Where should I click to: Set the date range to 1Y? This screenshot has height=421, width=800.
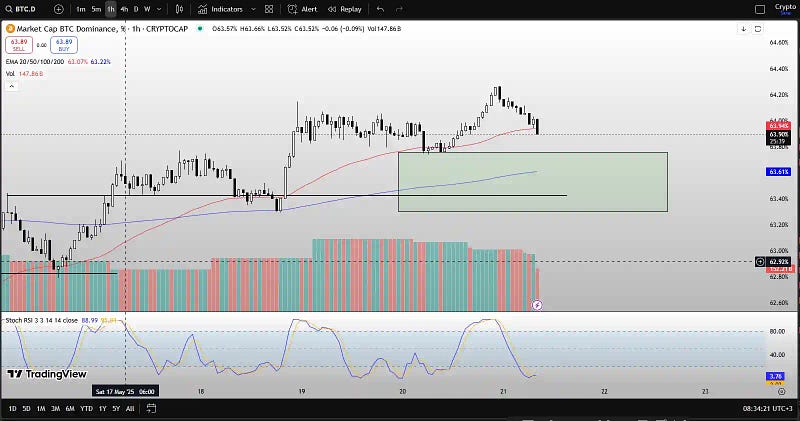(x=103, y=408)
